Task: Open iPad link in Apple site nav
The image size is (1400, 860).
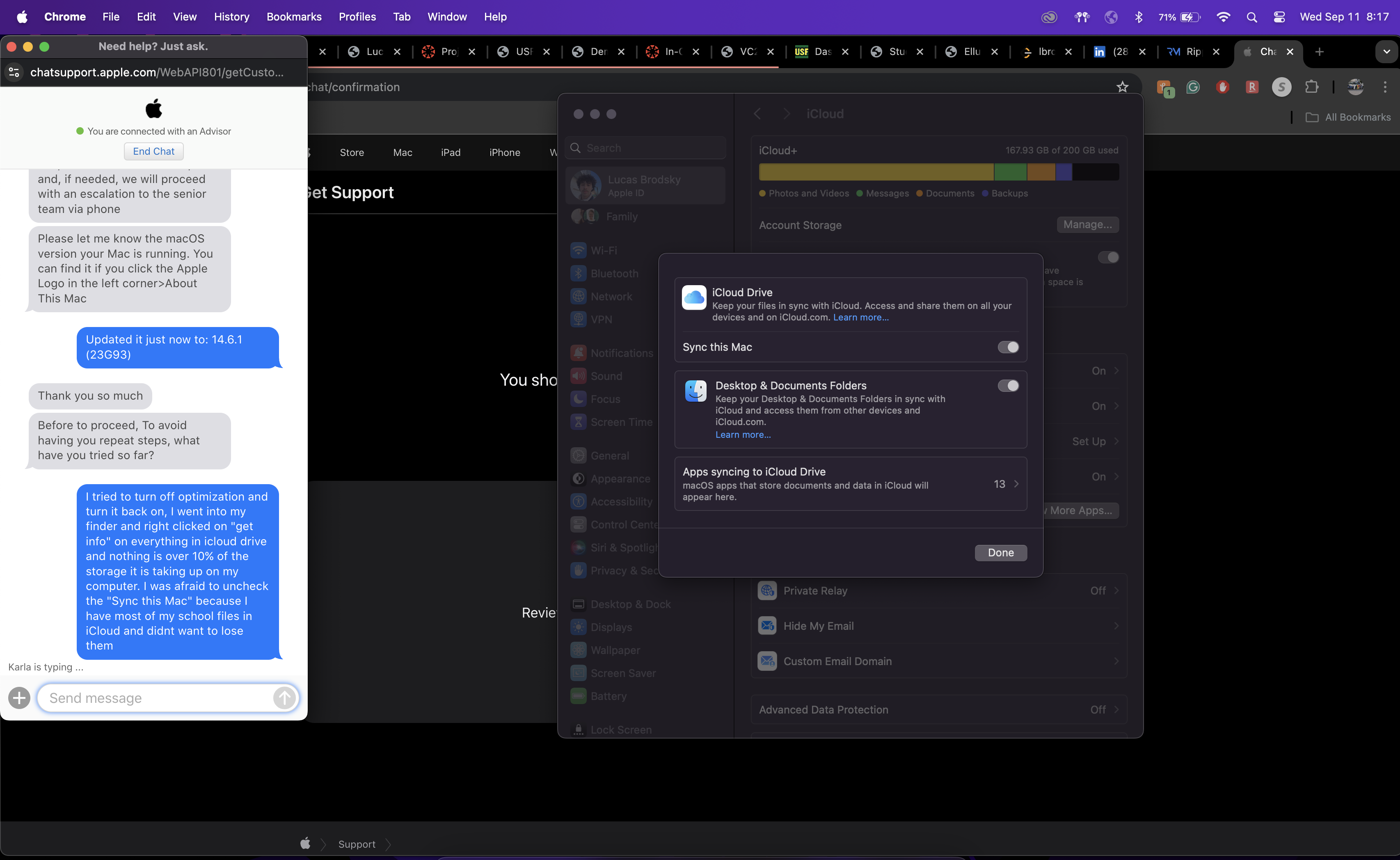Action: click(451, 153)
